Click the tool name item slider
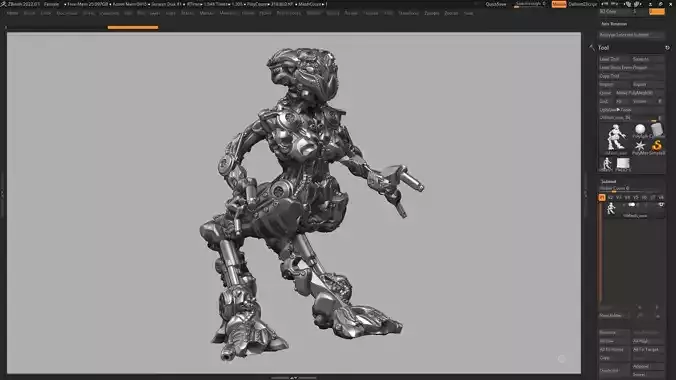The height and width of the screenshot is (380, 676). click(631, 118)
